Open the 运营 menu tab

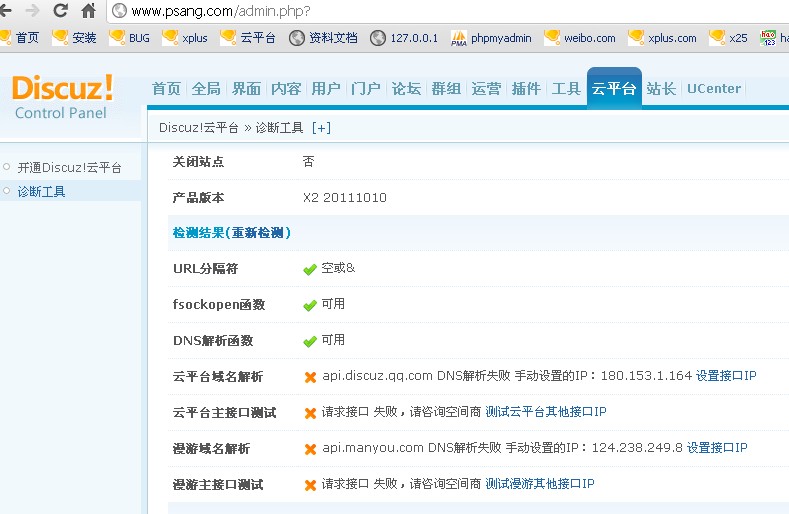coord(486,89)
